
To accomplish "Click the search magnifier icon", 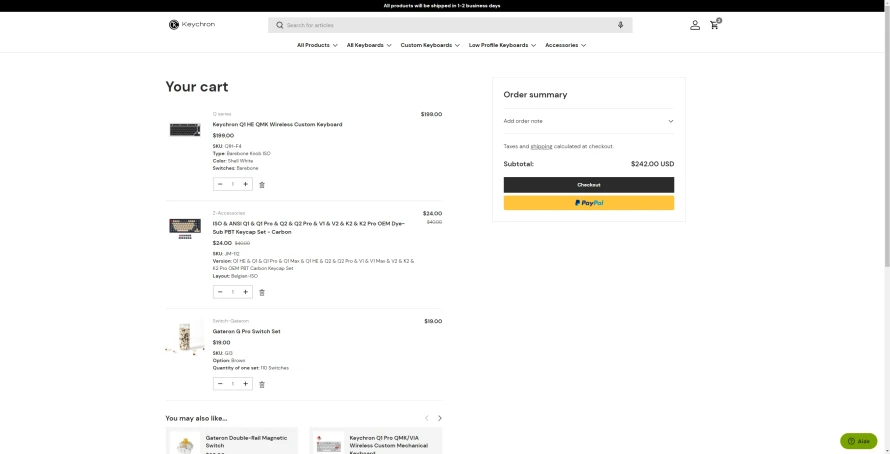I will coord(279,25).
